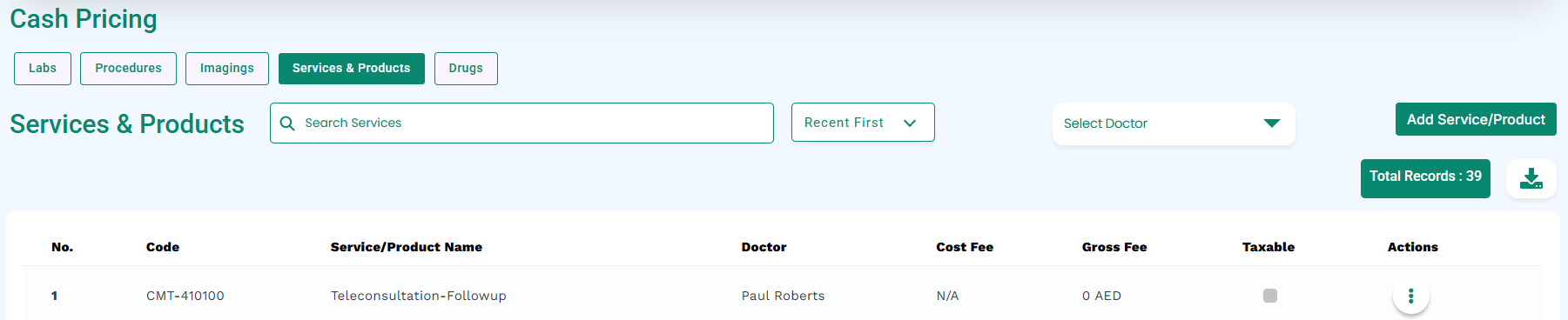
Task: Click the download records icon
Action: pos(1531,178)
